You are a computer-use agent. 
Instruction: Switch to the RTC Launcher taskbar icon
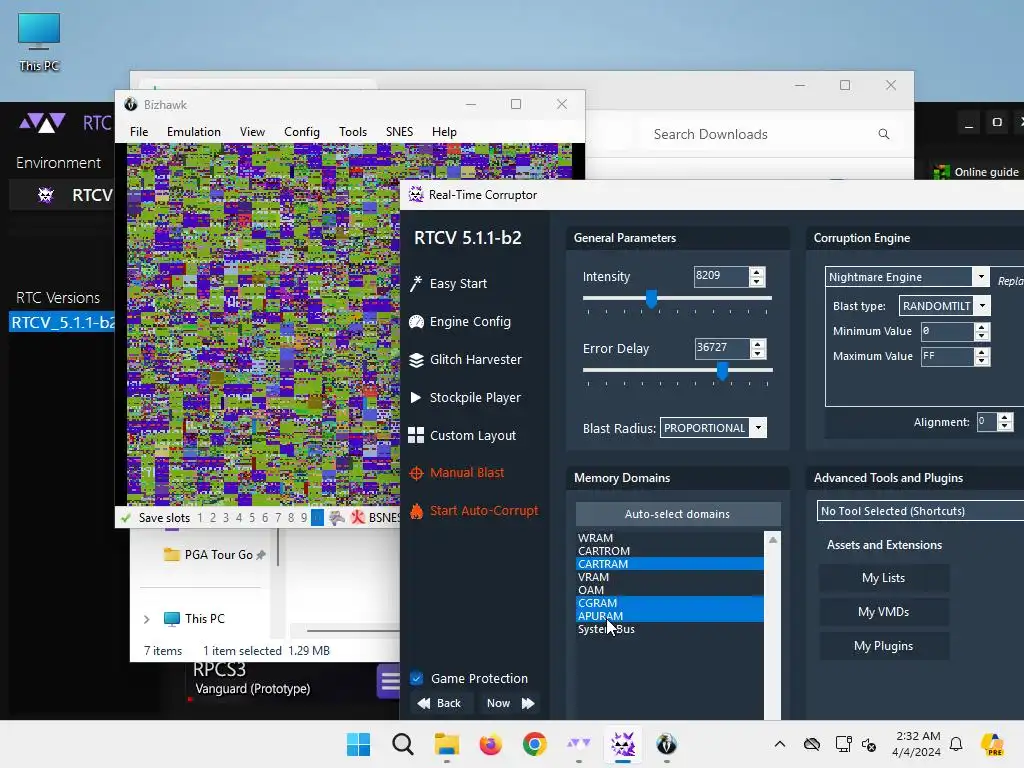(579, 744)
